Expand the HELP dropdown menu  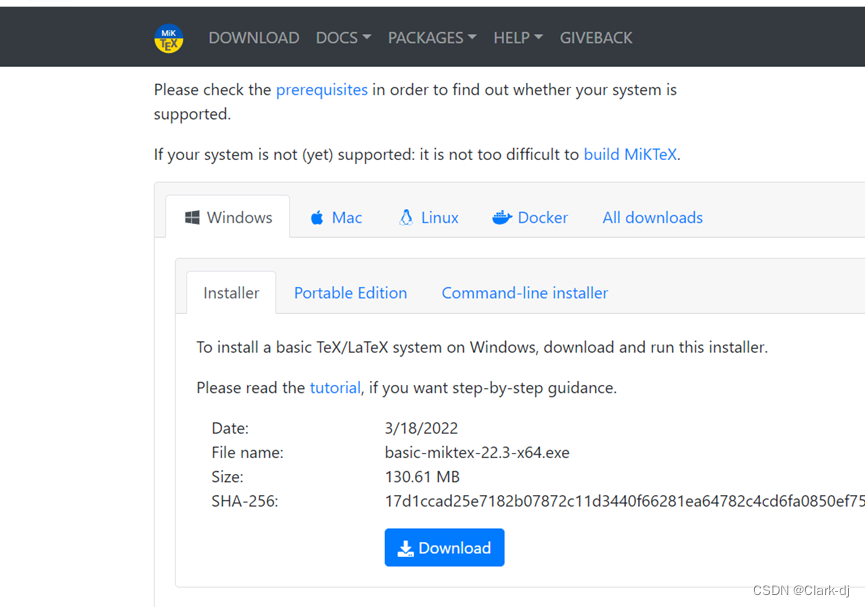(x=518, y=38)
